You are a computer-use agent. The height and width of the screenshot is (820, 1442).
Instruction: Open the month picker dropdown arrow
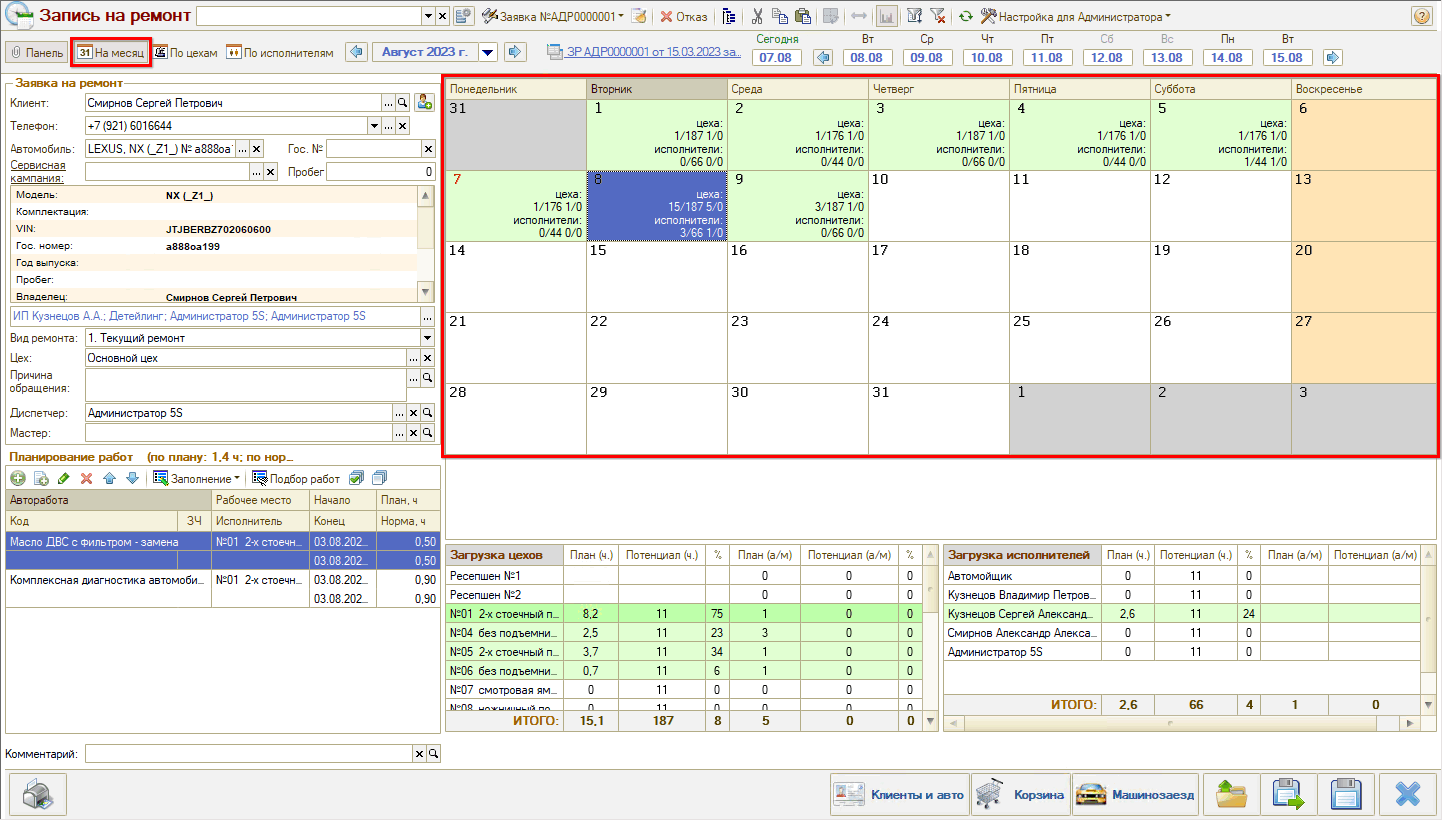coord(488,52)
